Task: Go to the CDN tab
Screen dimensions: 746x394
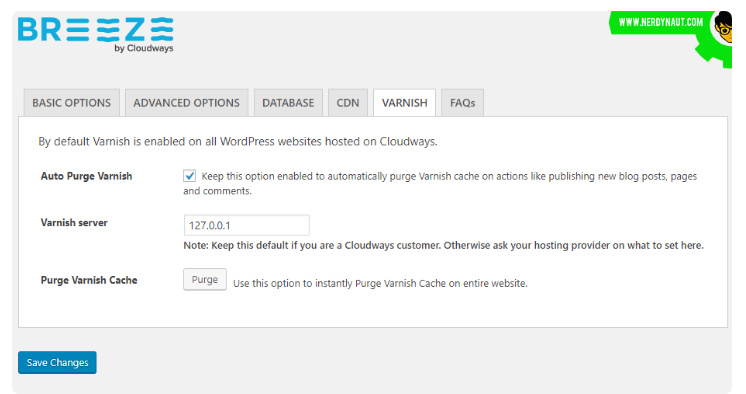Action: tap(348, 103)
